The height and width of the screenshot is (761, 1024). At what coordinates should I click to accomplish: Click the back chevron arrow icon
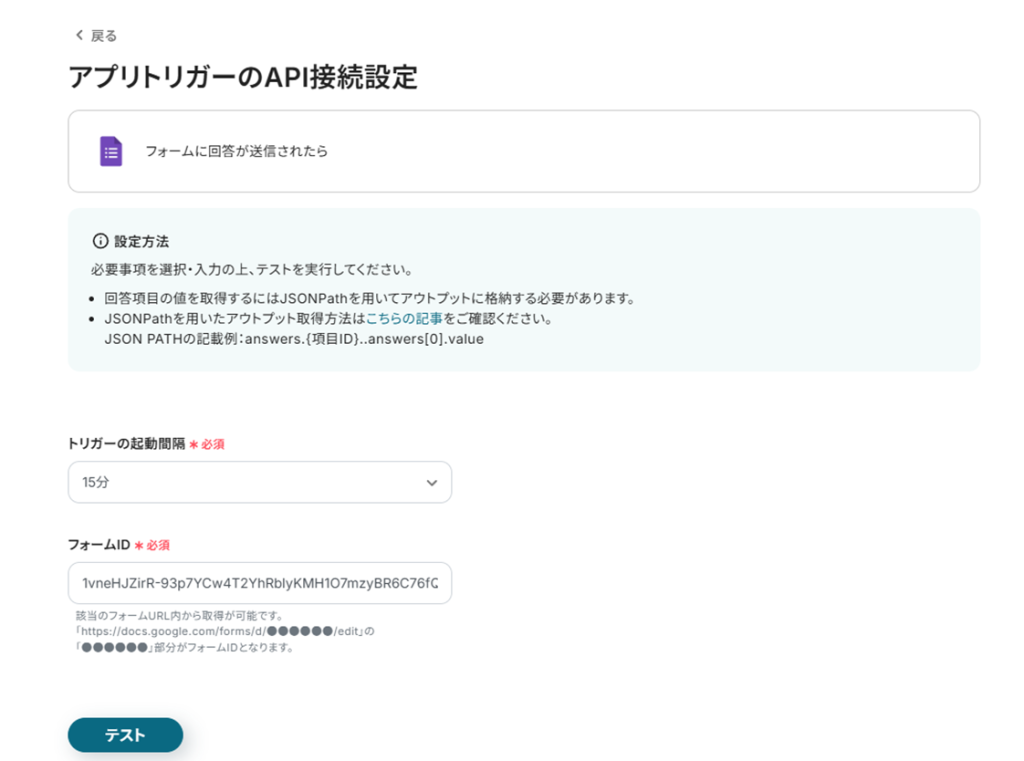[x=79, y=36]
